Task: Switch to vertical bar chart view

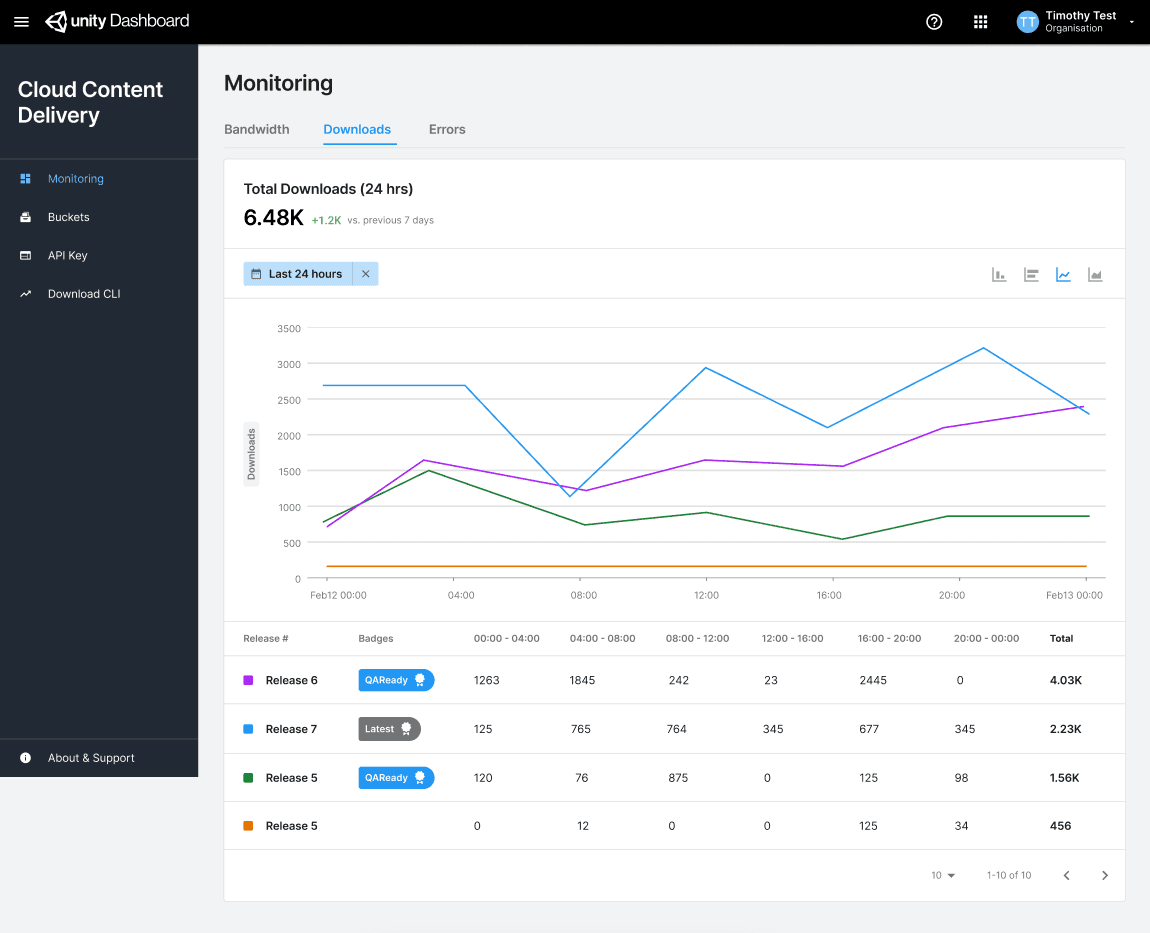Action: point(999,273)
